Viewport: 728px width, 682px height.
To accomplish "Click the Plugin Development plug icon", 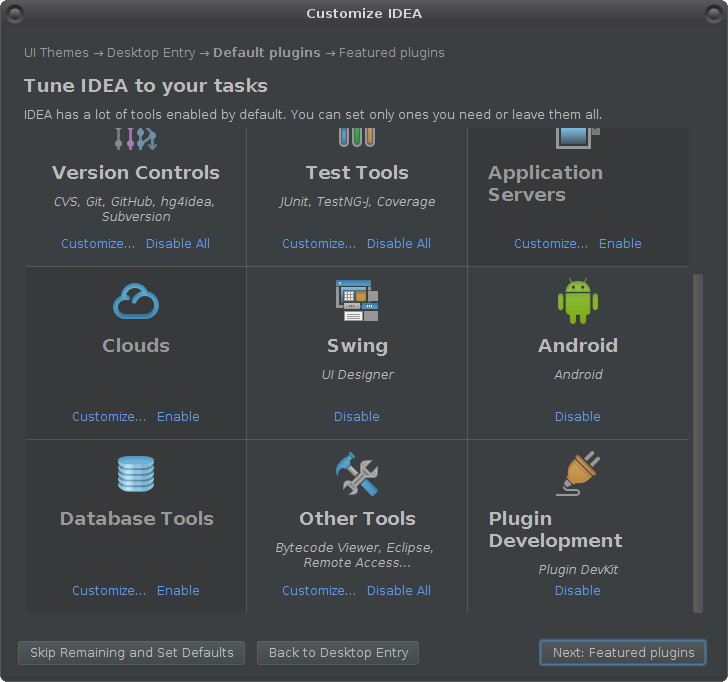I will (578, 473).
